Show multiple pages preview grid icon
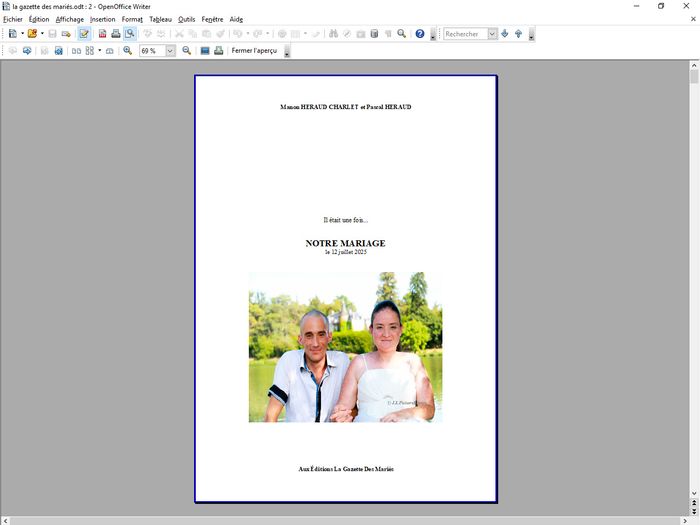 (90, 50)
